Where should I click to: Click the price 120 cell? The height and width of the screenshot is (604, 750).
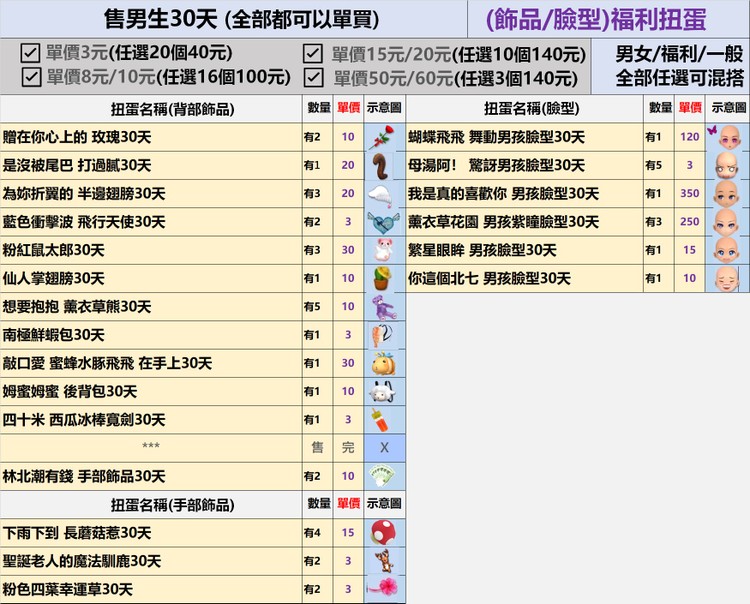pyautogui.click(x=690, y=137)
